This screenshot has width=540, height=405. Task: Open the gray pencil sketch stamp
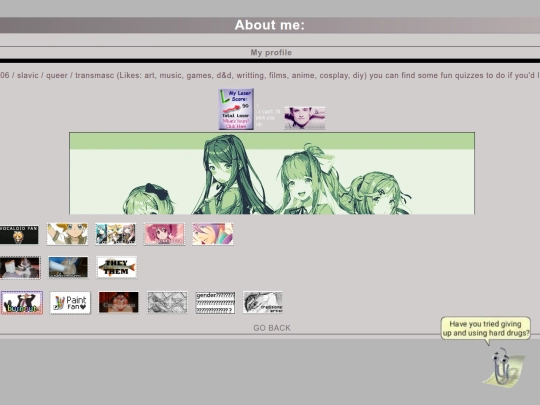[167, 302]
